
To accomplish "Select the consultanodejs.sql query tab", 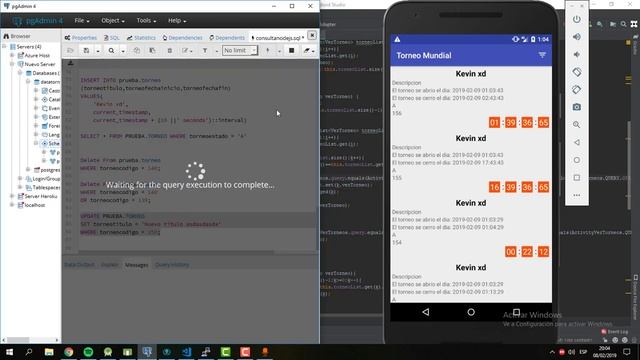I will [278, 38].
